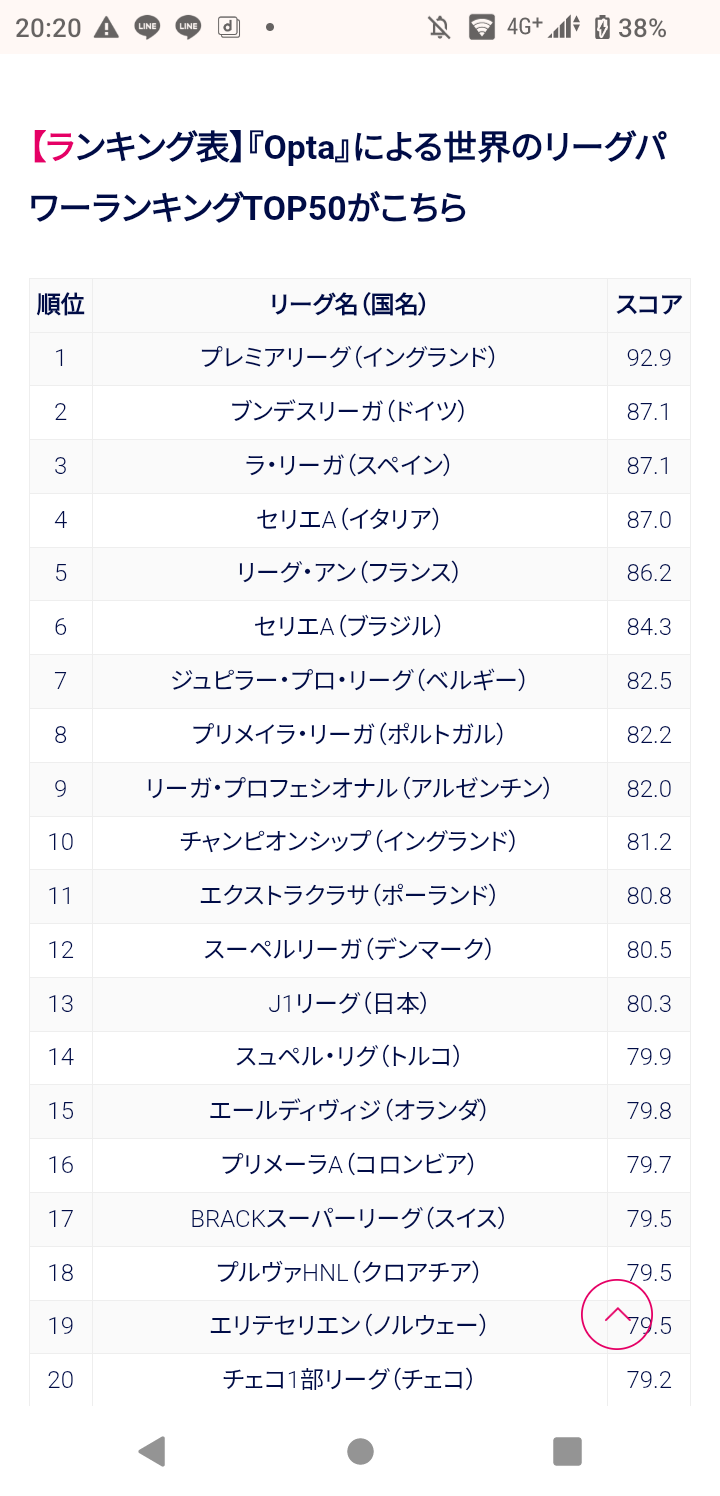The width and height of the screenshot is (720, 1496).
Task: Open the warning triangle notification icon
Action: (107, 27)
